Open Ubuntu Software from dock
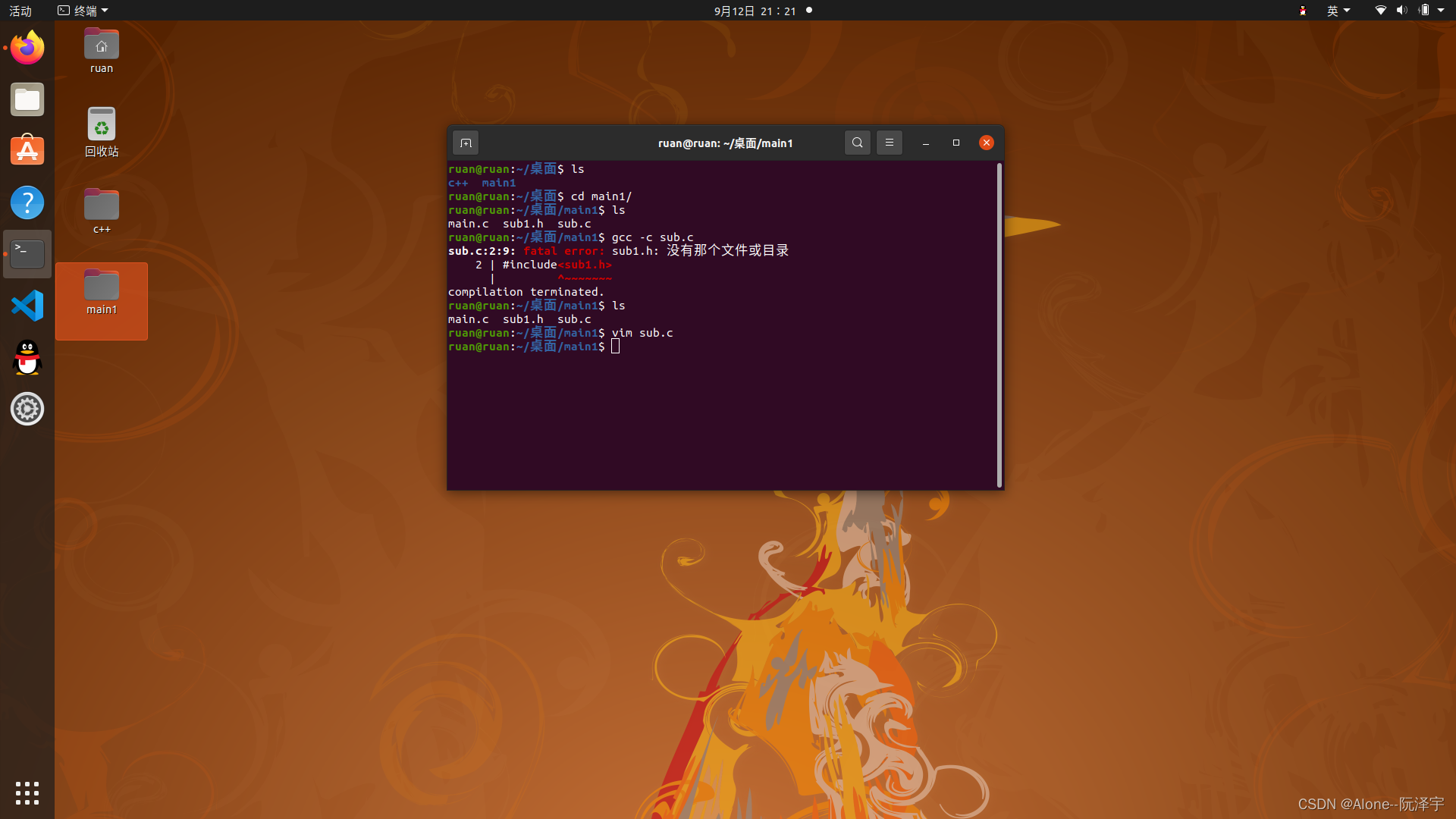Image resolution: width=1456 pixels, height=819 pixels. [27, 151]
